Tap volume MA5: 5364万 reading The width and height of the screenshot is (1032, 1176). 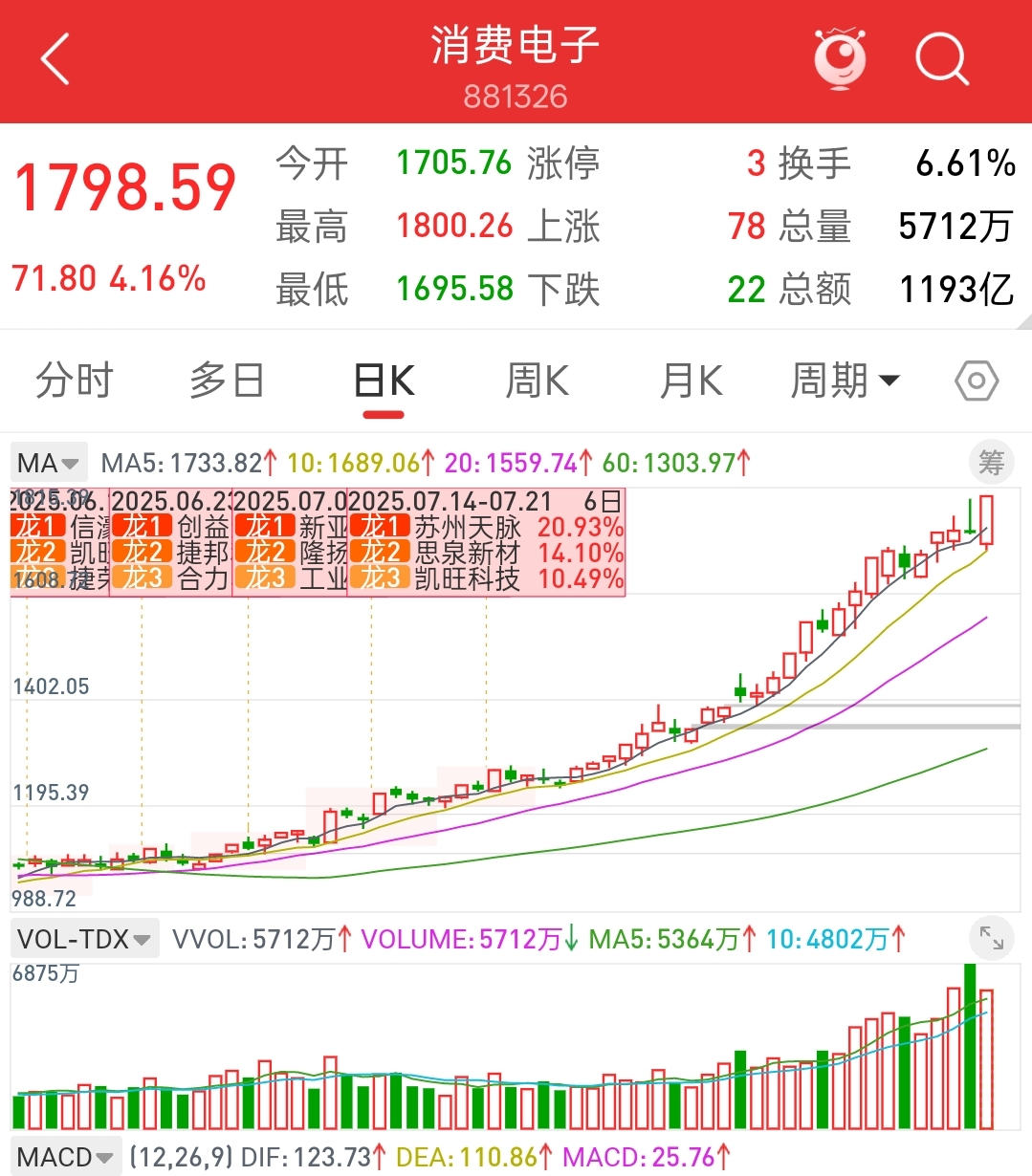click(x=672, y=940)
